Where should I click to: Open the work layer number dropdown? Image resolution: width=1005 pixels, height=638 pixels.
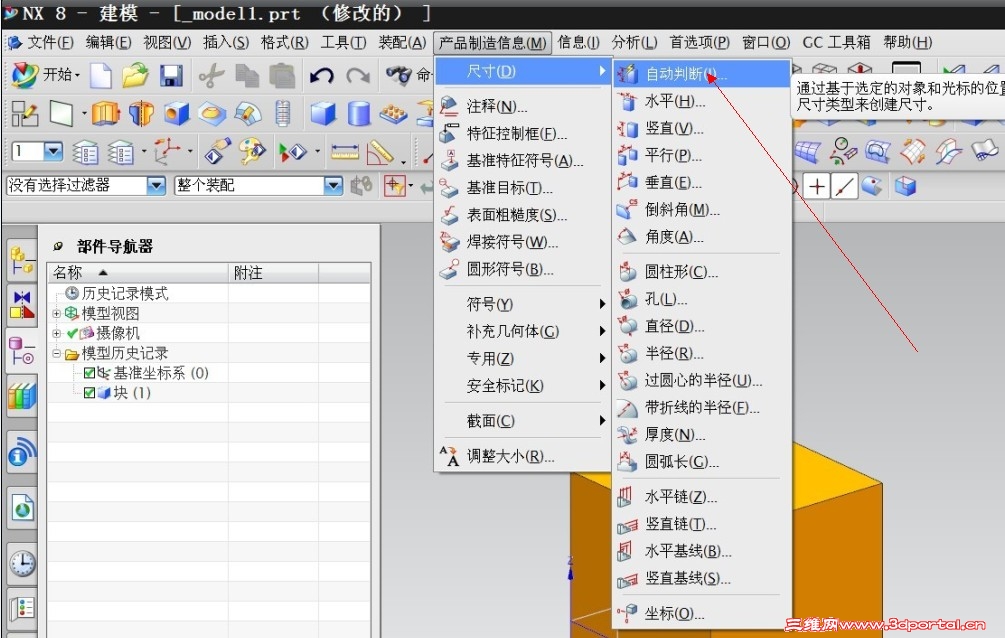pyautogui.click(x=53, y=151)
